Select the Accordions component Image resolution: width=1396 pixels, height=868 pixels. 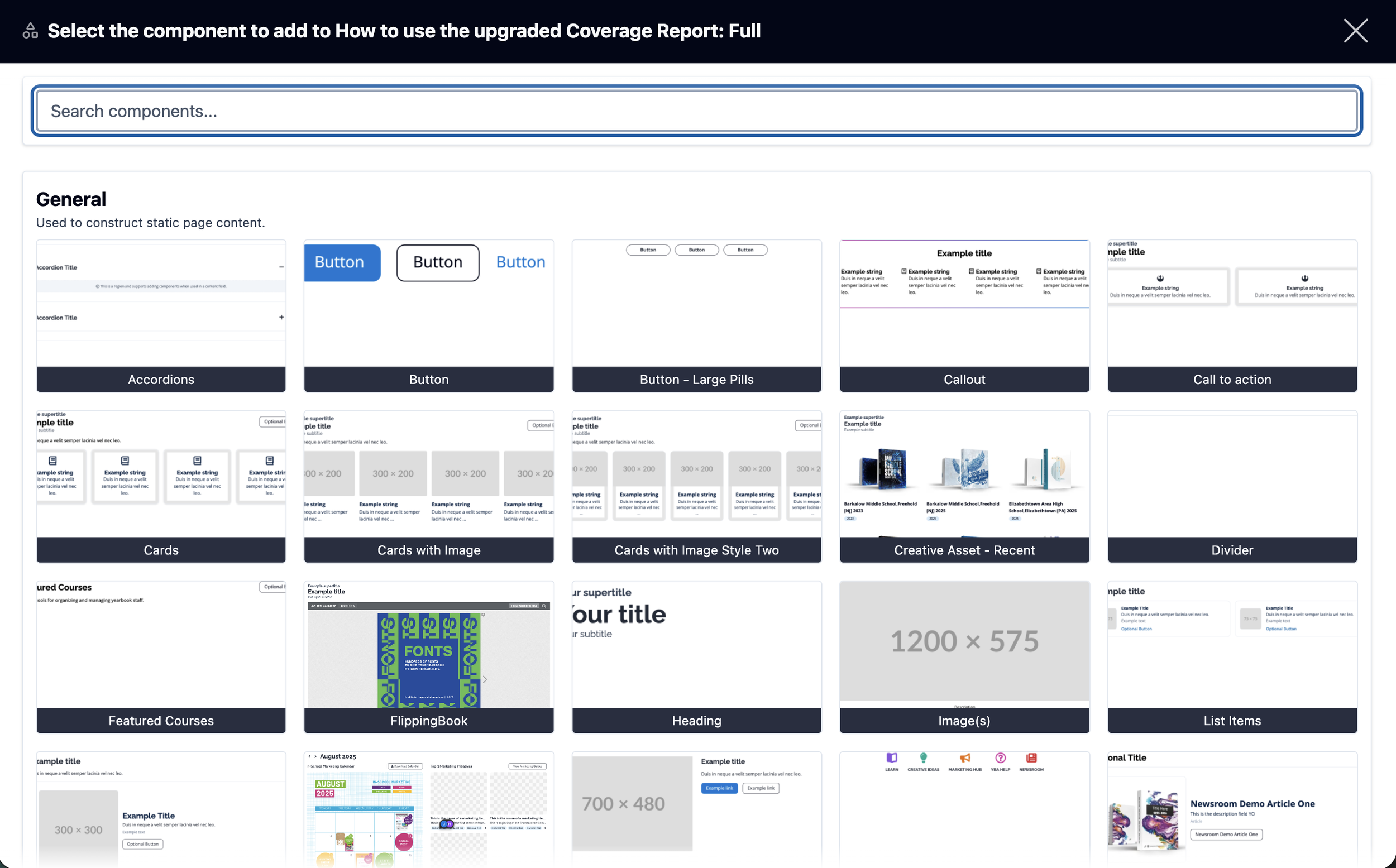coord(161,316)
